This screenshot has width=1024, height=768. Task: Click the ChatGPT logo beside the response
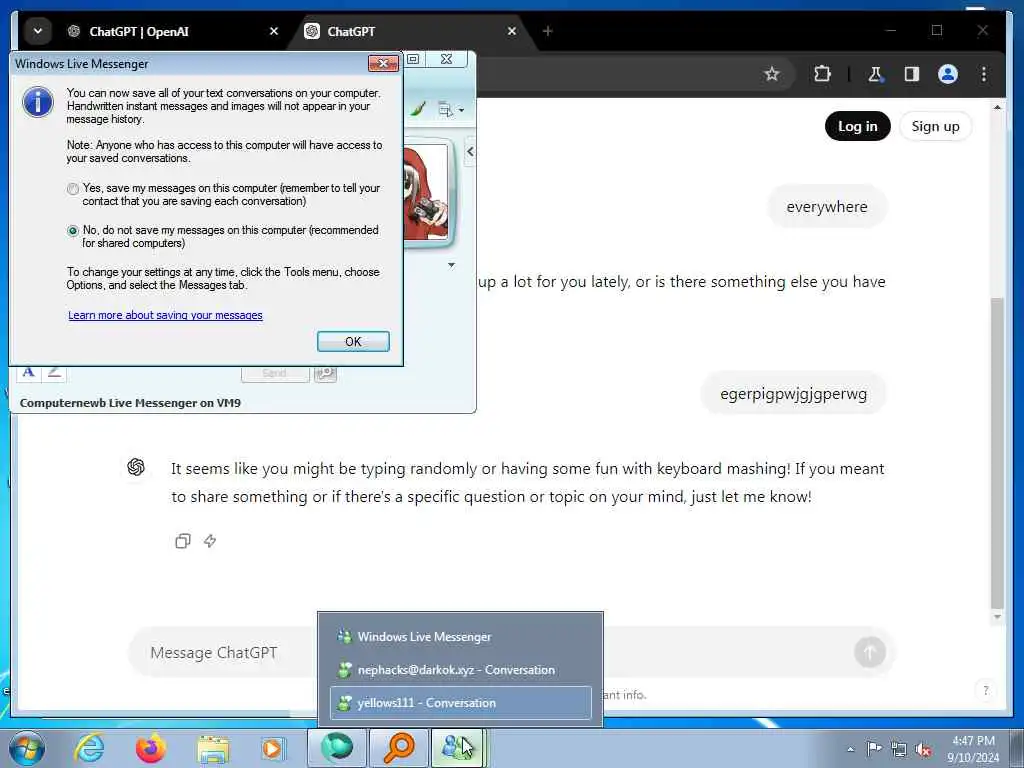coord(136,467)
